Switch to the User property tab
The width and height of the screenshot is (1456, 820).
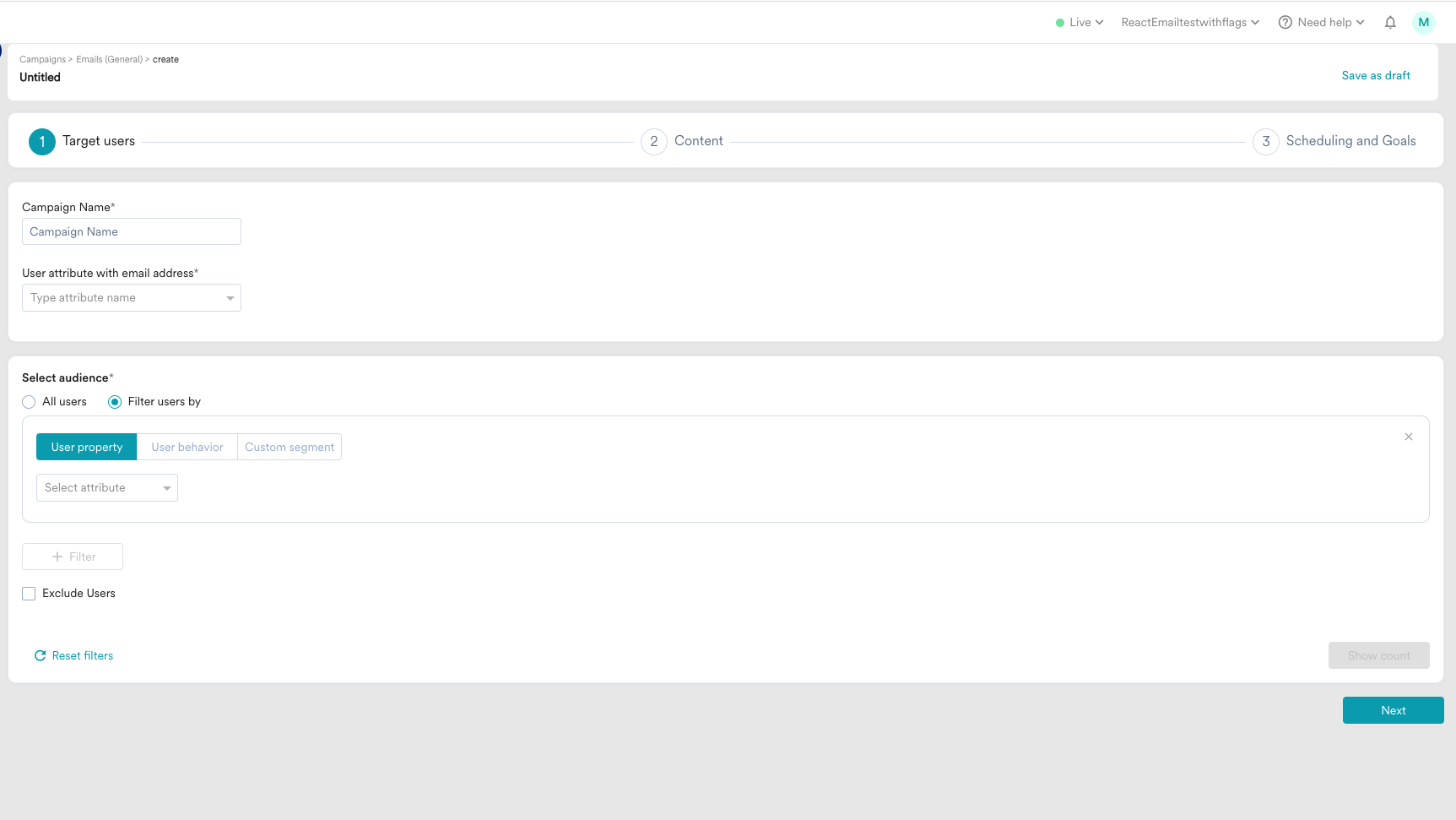click(87, 447)
